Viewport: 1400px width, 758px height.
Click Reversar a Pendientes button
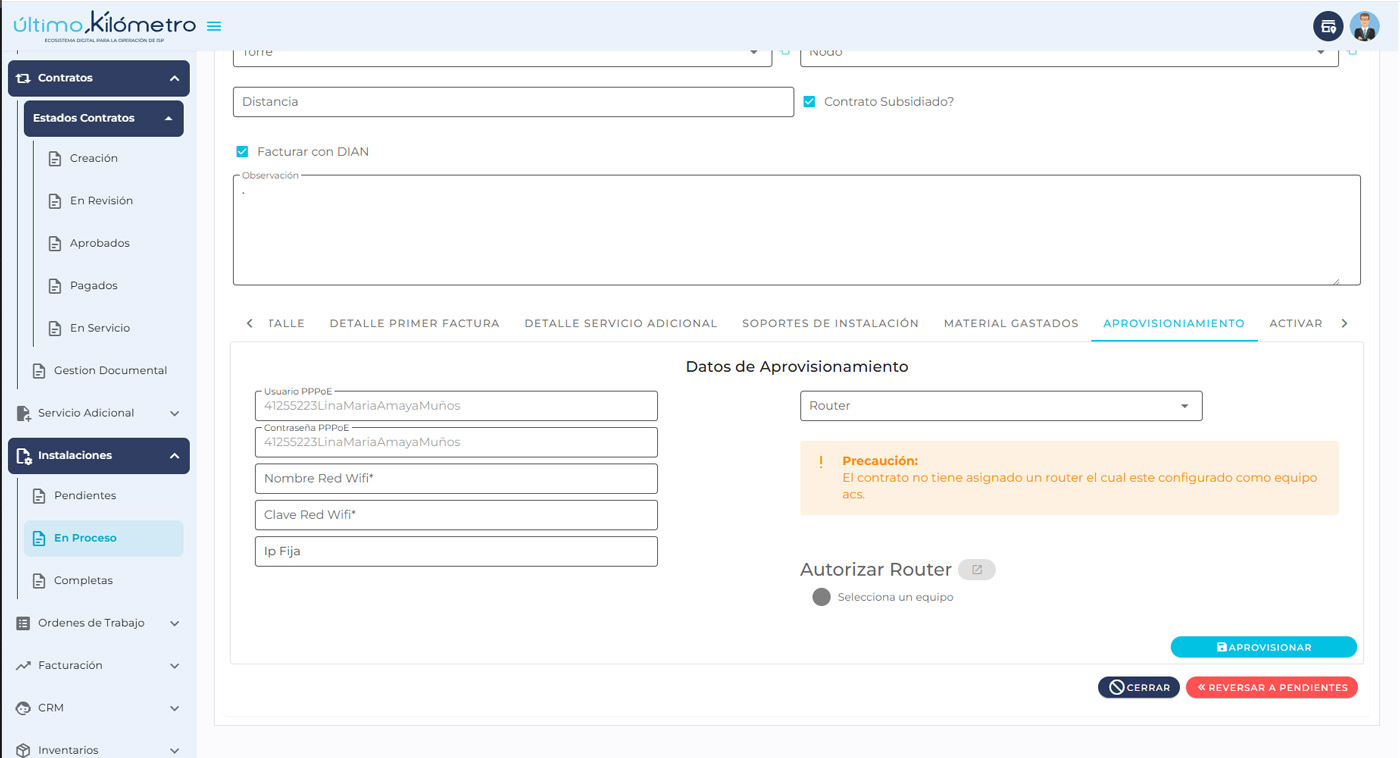(1271, 688)
